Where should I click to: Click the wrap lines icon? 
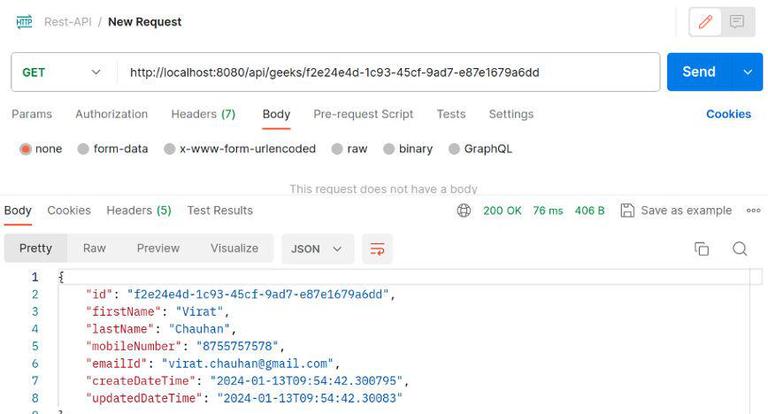coord(377,249)
